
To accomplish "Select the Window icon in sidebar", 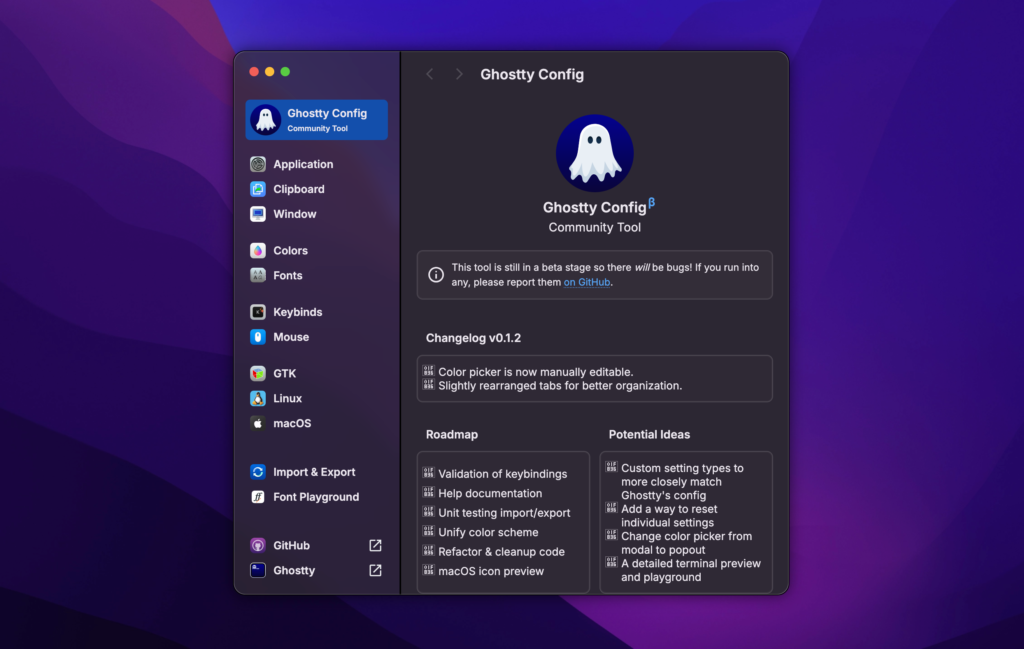I will click(258, 214).
